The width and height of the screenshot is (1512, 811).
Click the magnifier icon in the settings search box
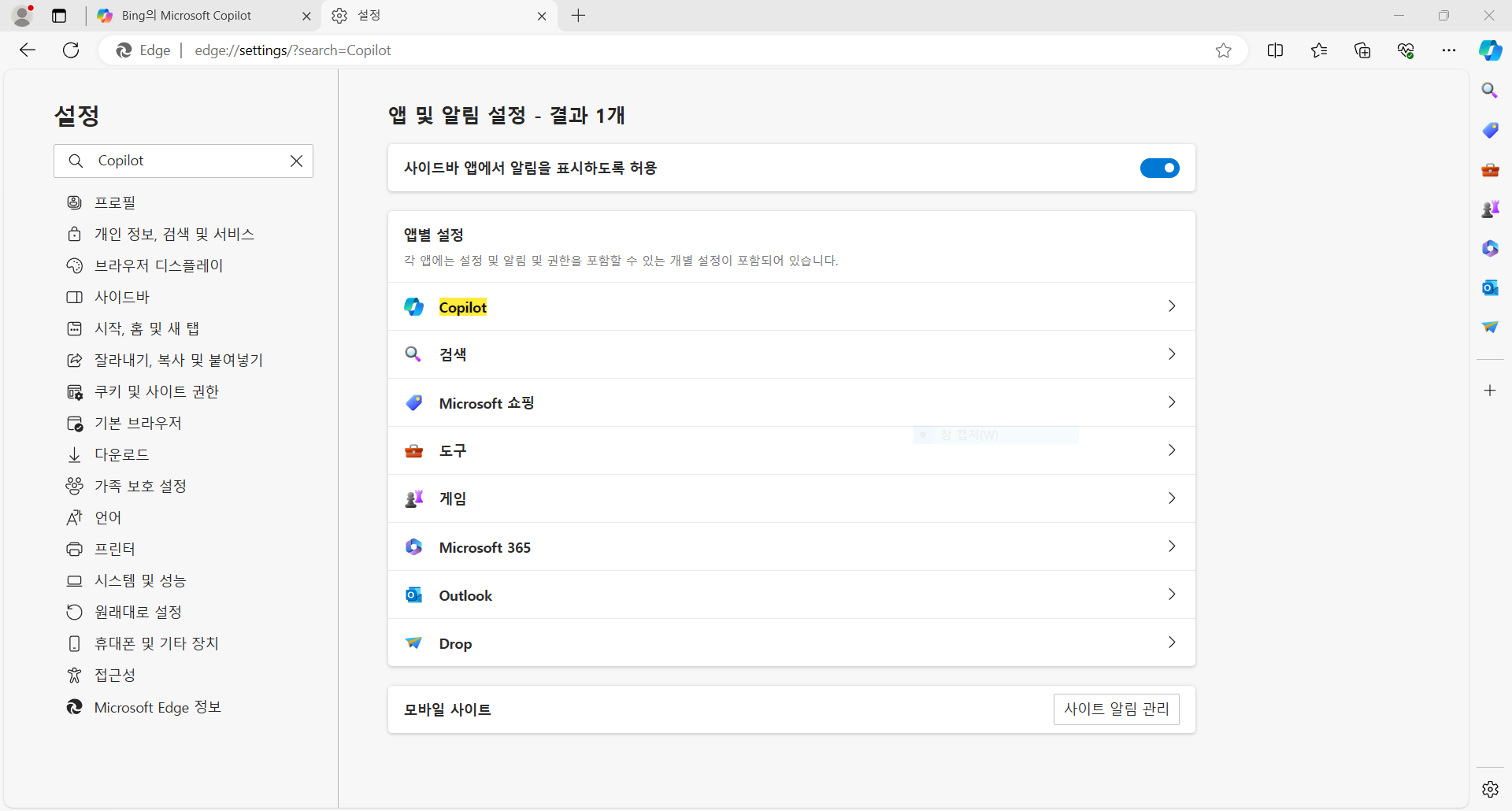pyautogui.click(x=76, y=161)
